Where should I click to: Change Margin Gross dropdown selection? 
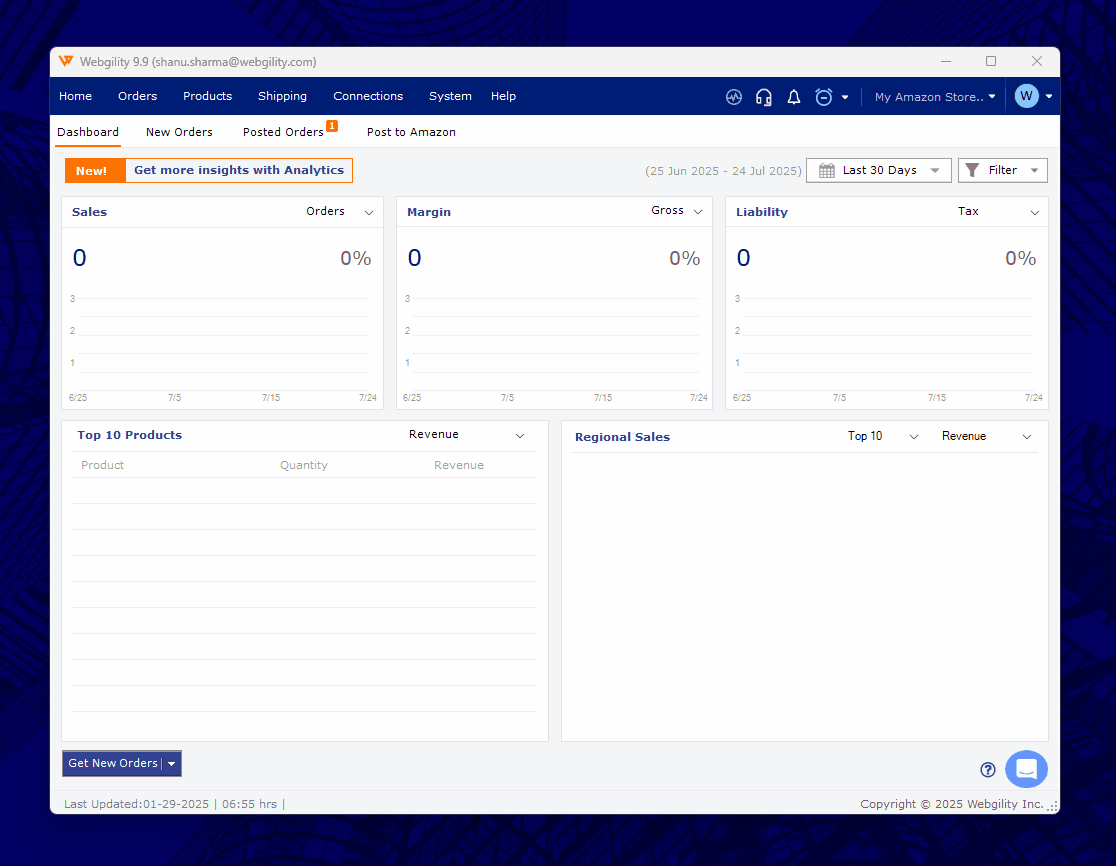click(x=677, y=211)
